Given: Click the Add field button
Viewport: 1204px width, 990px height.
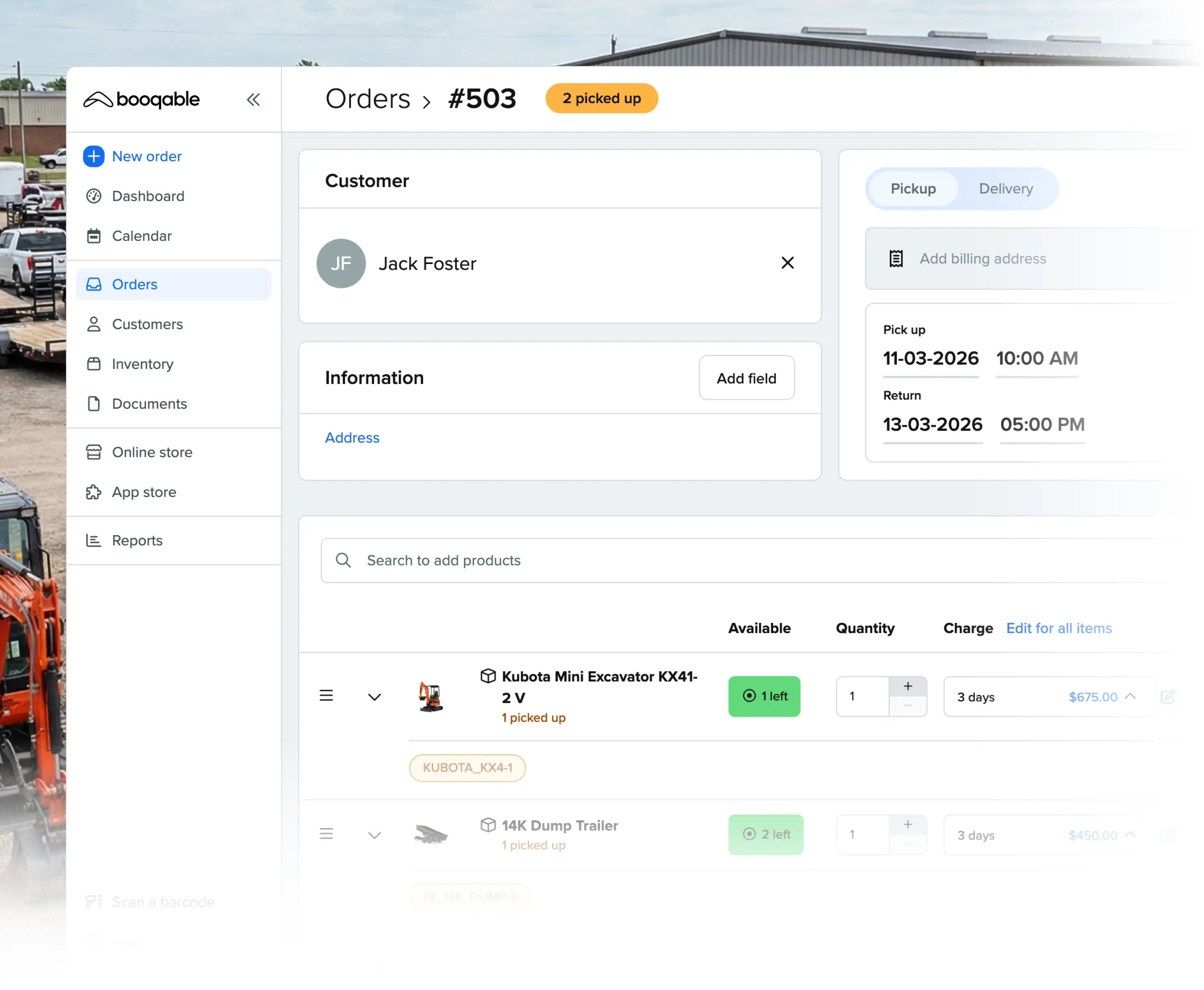Looking at the screenshot, I should coord(746,377).
